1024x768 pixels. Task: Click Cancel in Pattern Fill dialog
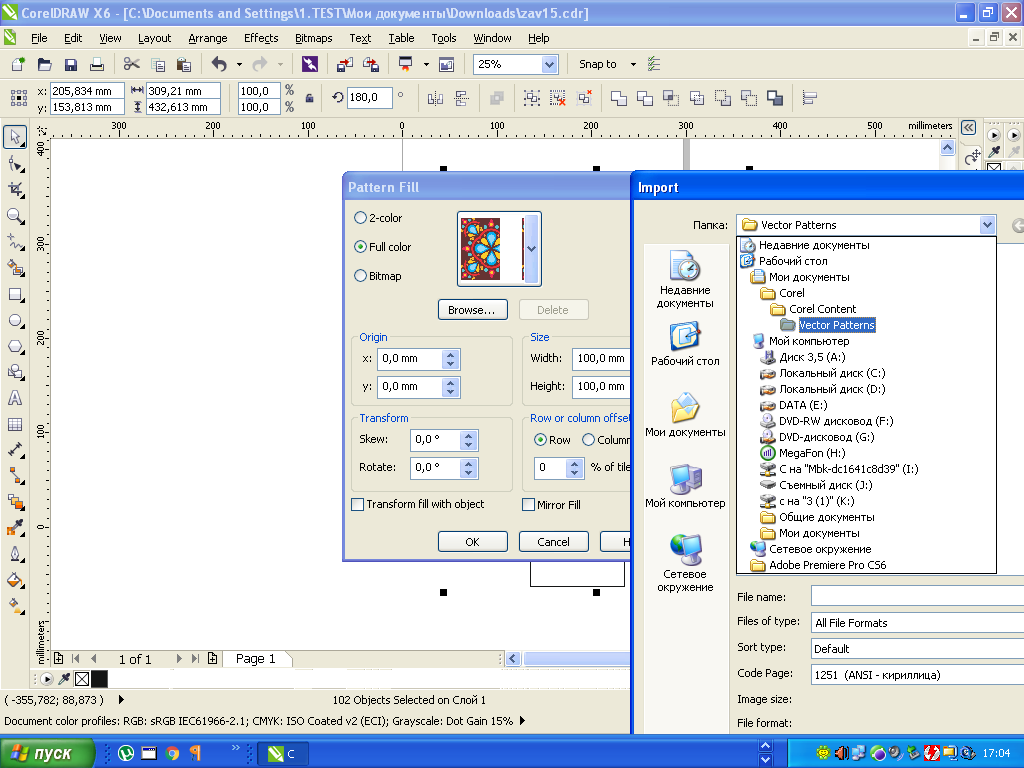coord(553,542)
